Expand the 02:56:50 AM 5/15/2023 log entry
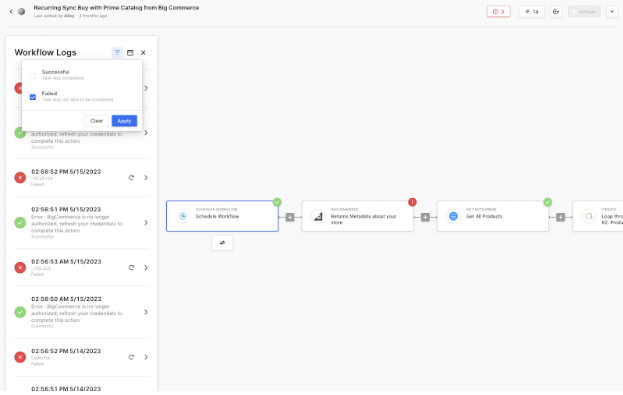This screenshot has width=623, height=395. [x=146, y=312]
